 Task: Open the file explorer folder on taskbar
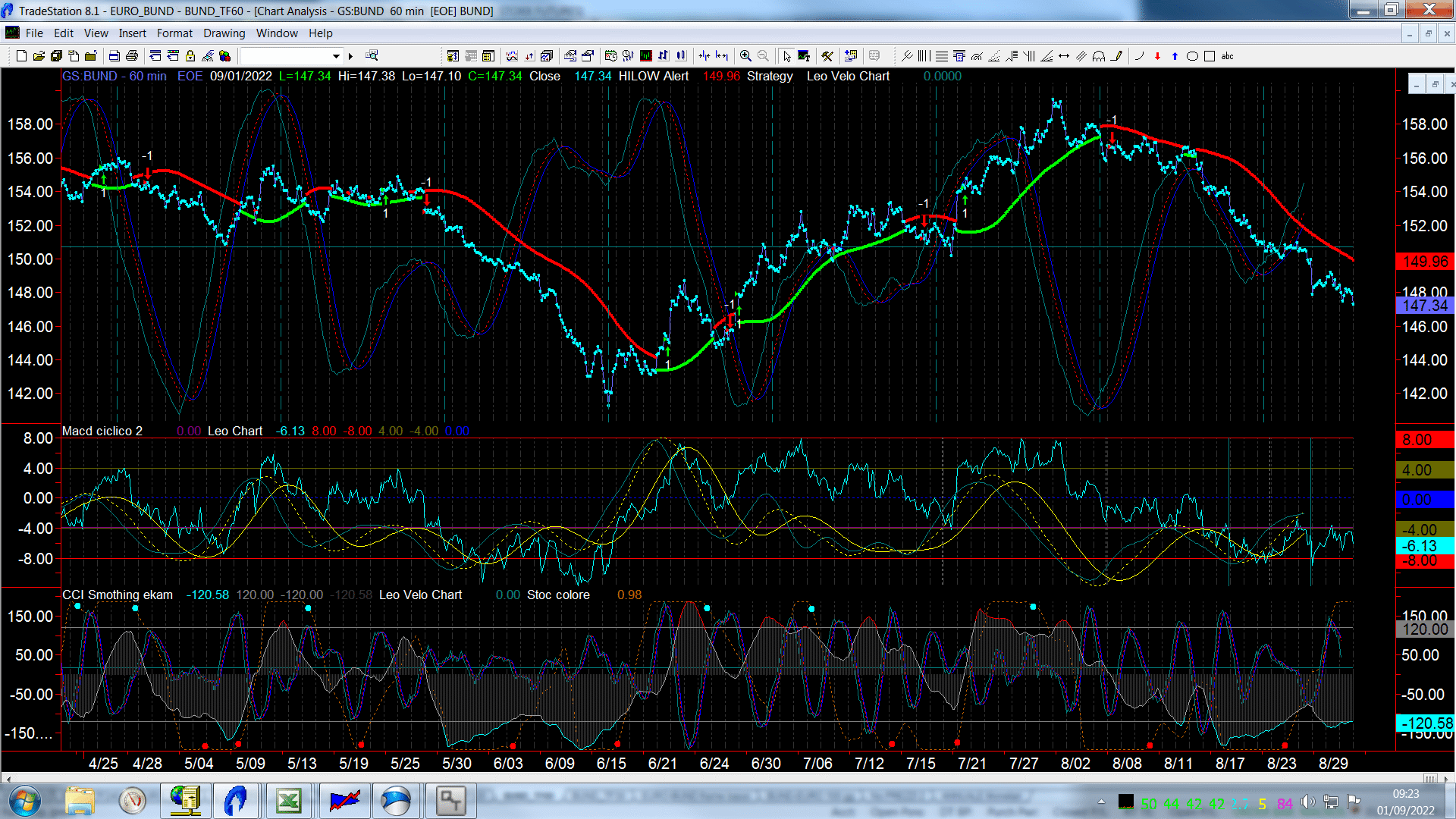(80, 801)
